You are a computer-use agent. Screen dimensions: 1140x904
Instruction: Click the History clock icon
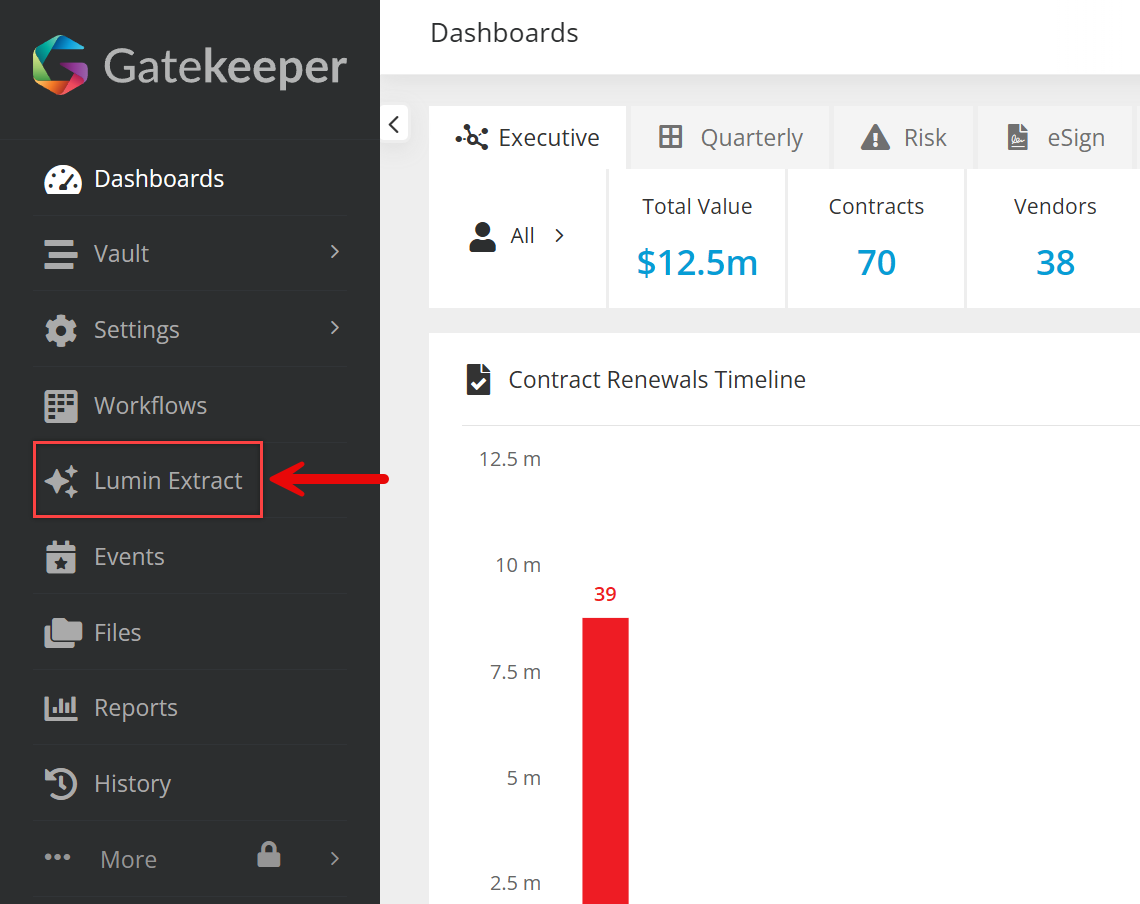62,784
